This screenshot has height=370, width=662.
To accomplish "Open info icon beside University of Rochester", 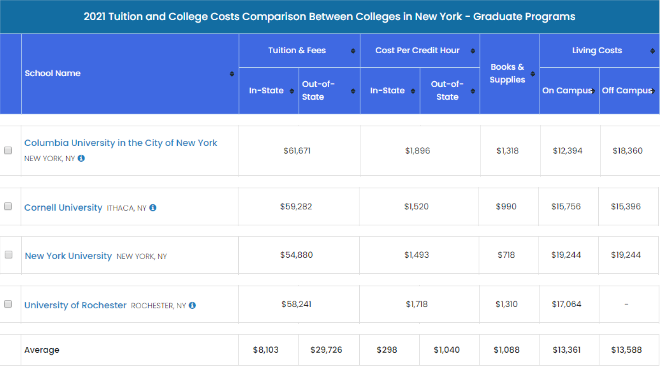I will [193, 305].
